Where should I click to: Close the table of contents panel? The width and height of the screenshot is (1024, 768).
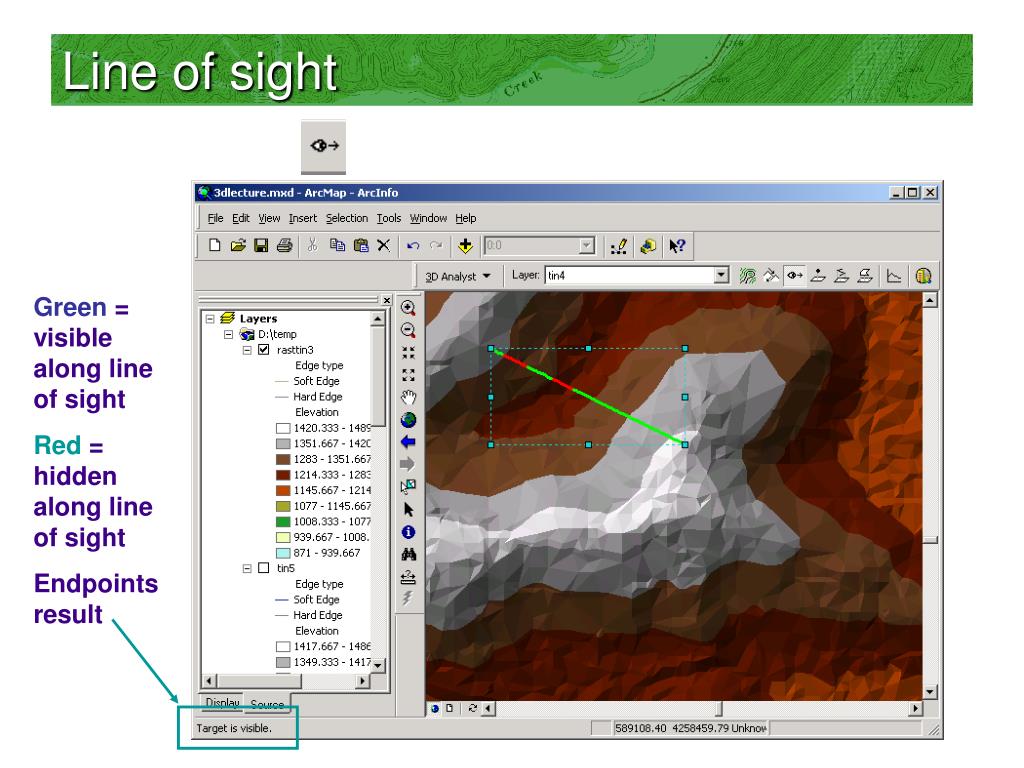coord(387,300)
